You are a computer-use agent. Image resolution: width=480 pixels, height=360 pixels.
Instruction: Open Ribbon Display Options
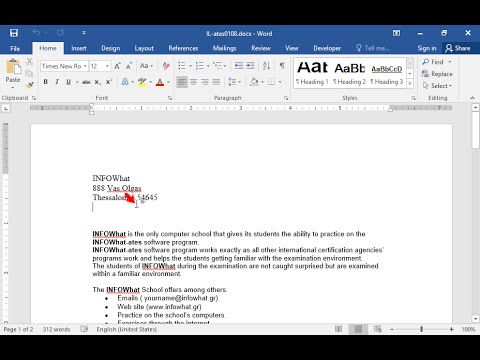click(x=396, y=33)
